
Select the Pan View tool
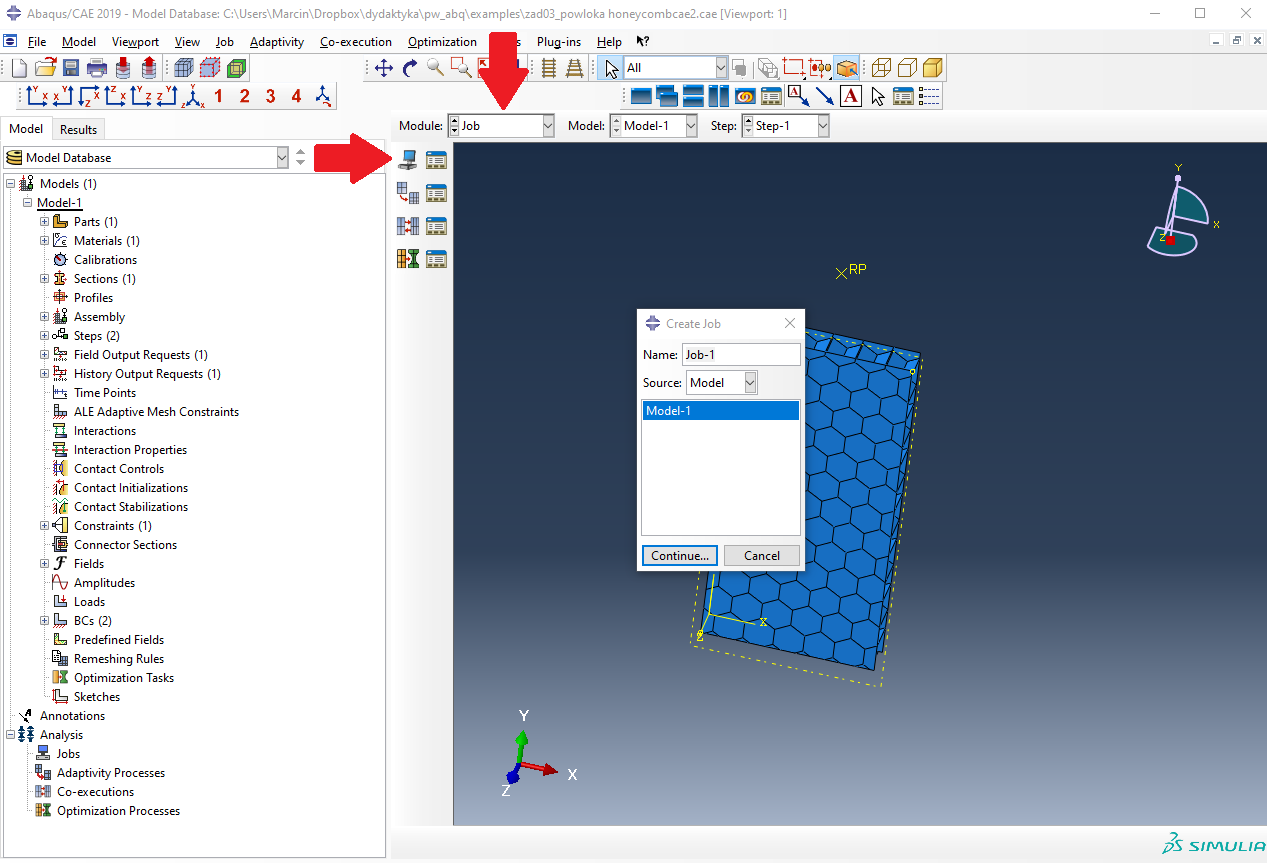pyautogui.click(x=383, y=68)
